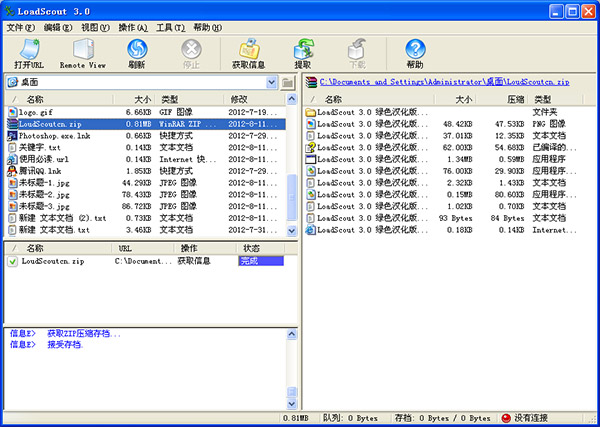Click the 存档: 0 Bytes / 0 Bytes status entry
Screen dimensions: 600x427
(x=442, y=418)
